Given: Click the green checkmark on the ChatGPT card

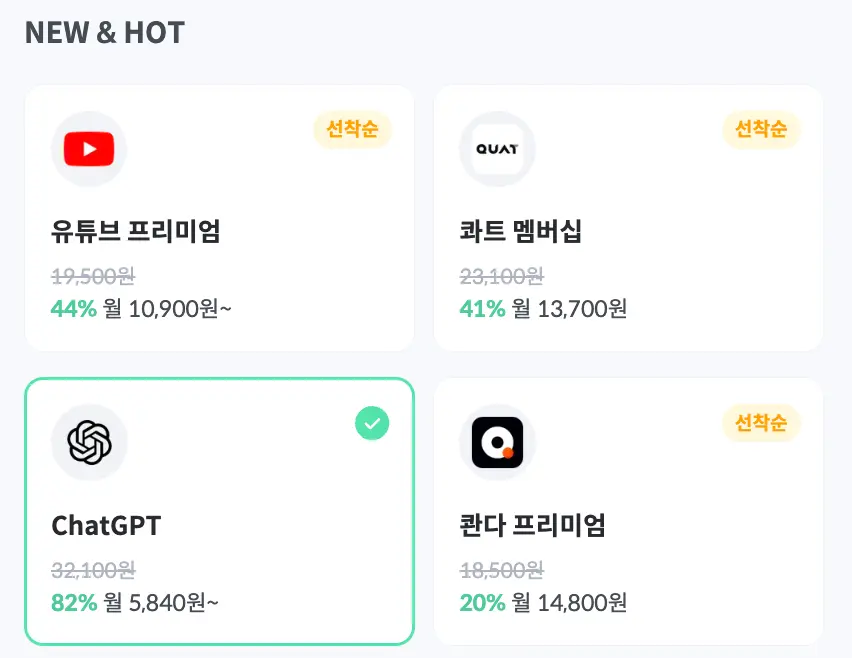Looking at the screenshot, I should point(372,423).
